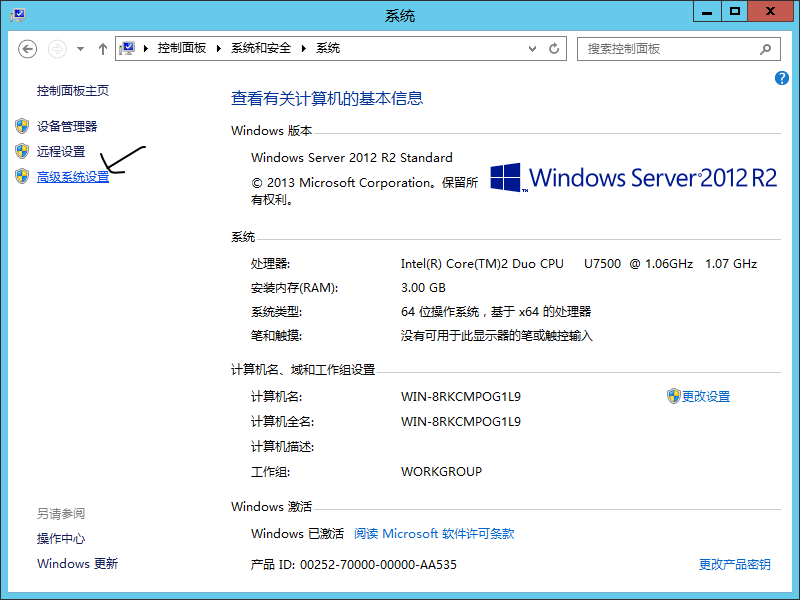This screenshot has height=600, width=800.
Task: Select 3.00 GB RAM value
Action: click(423, 288)
